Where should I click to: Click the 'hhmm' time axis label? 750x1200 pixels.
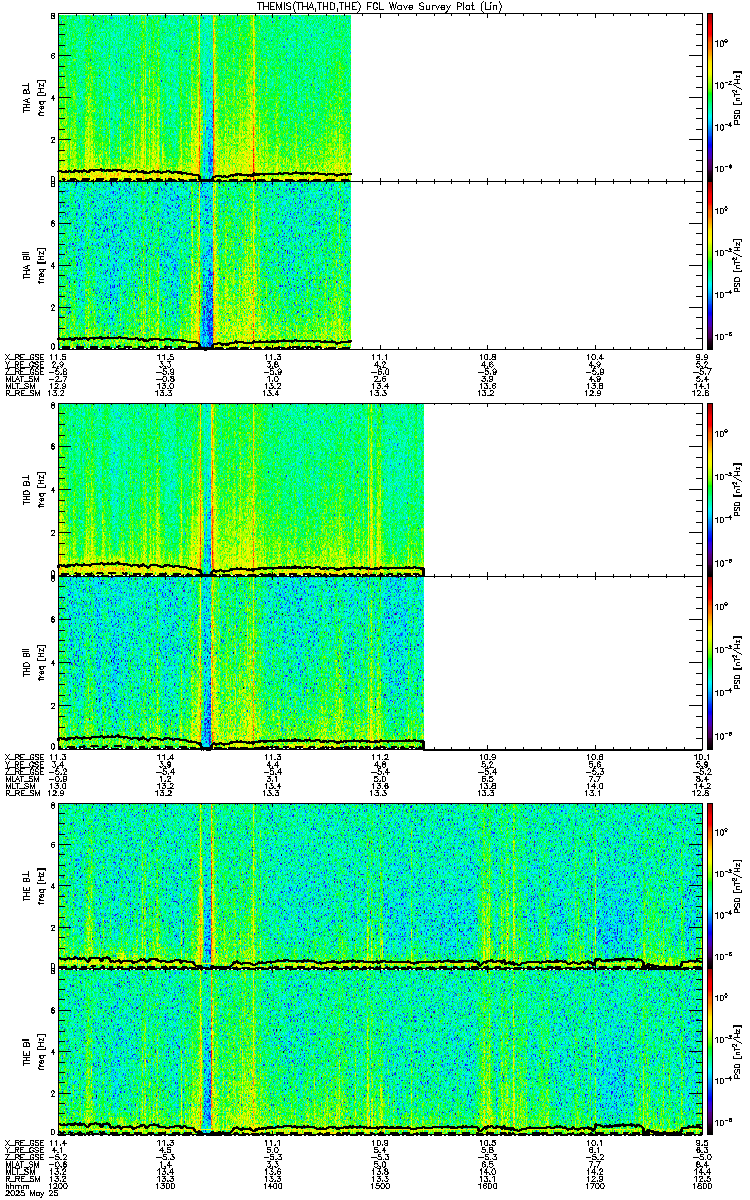[x=15, y=1184]
